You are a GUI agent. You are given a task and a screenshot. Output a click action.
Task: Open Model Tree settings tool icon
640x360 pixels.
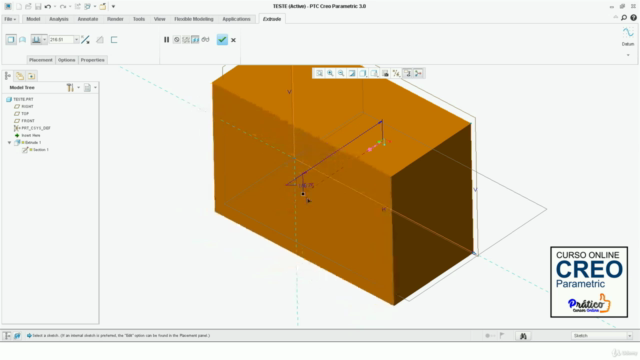pyautogui.click(x=70, y=87)
